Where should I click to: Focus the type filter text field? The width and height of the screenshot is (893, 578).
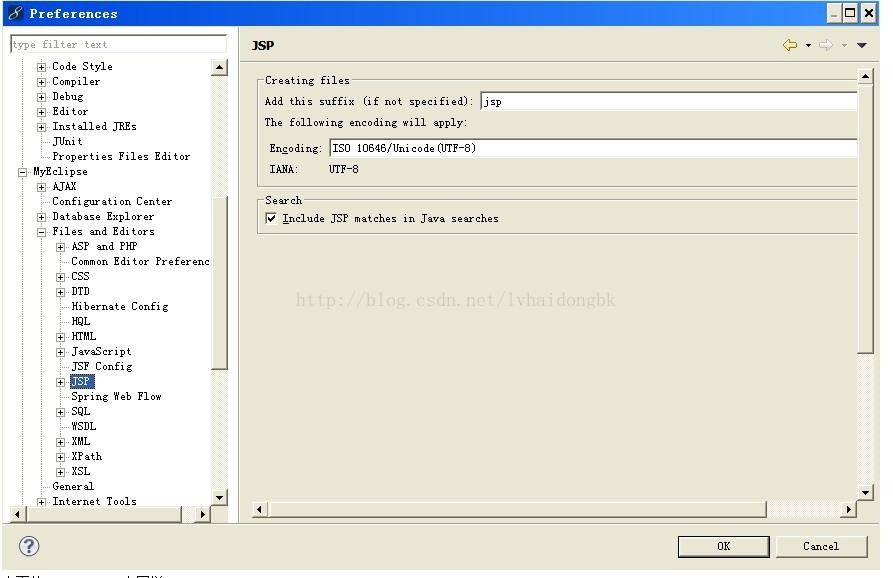click(x=118, y=44)
